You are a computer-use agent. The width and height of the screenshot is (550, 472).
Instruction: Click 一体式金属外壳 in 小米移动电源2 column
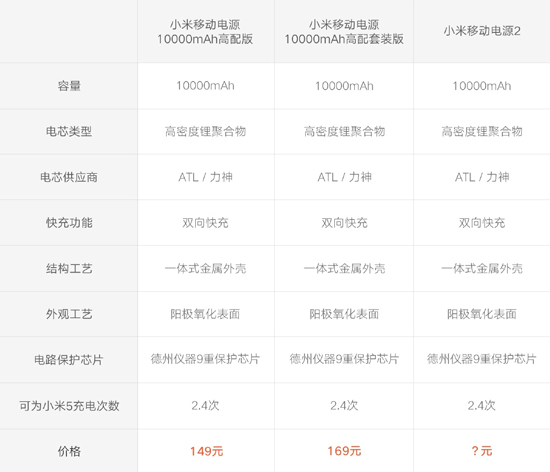(482, 269)
